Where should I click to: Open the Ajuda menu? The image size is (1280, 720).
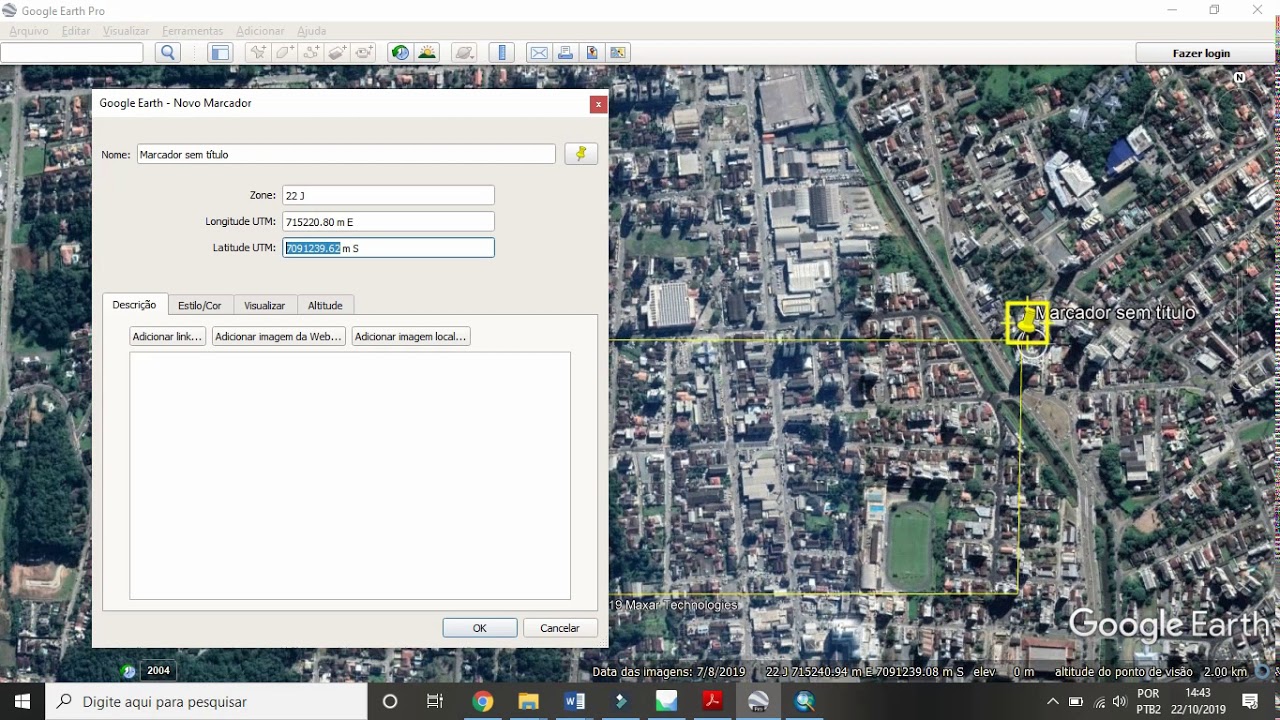point(312,31)
